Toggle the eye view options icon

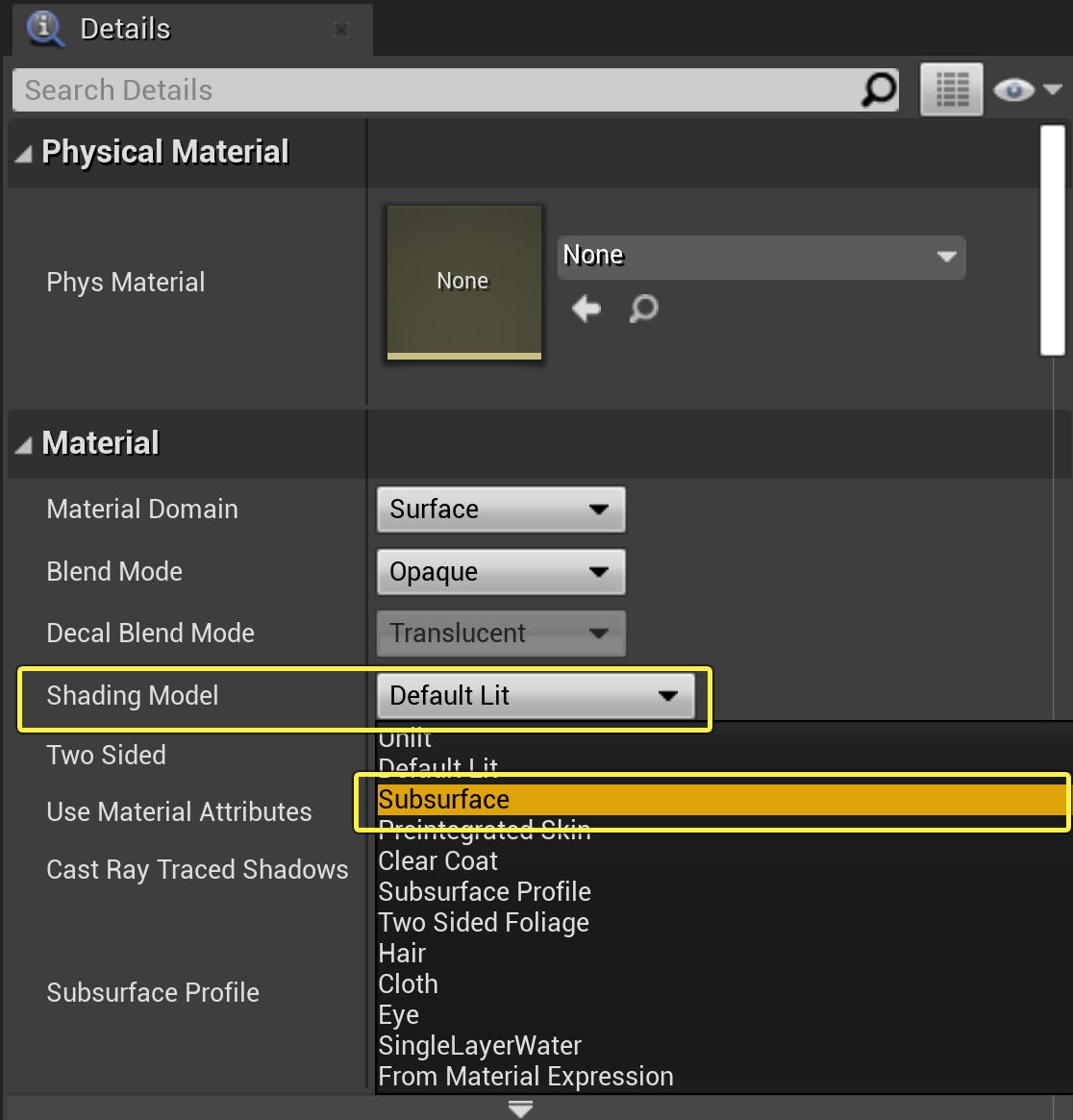[1024, 90]
